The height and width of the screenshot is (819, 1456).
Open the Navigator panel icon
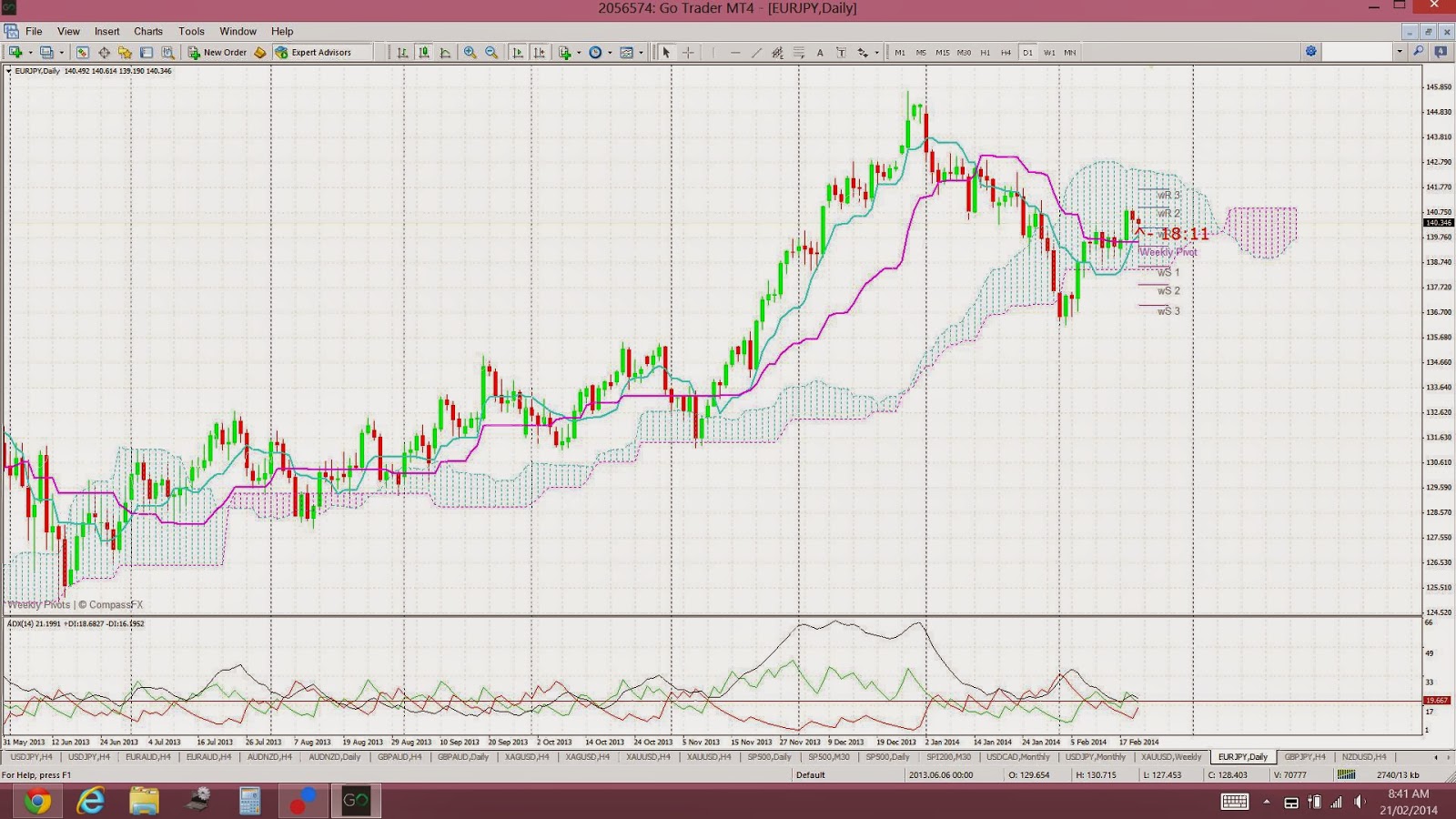[126, 52]
